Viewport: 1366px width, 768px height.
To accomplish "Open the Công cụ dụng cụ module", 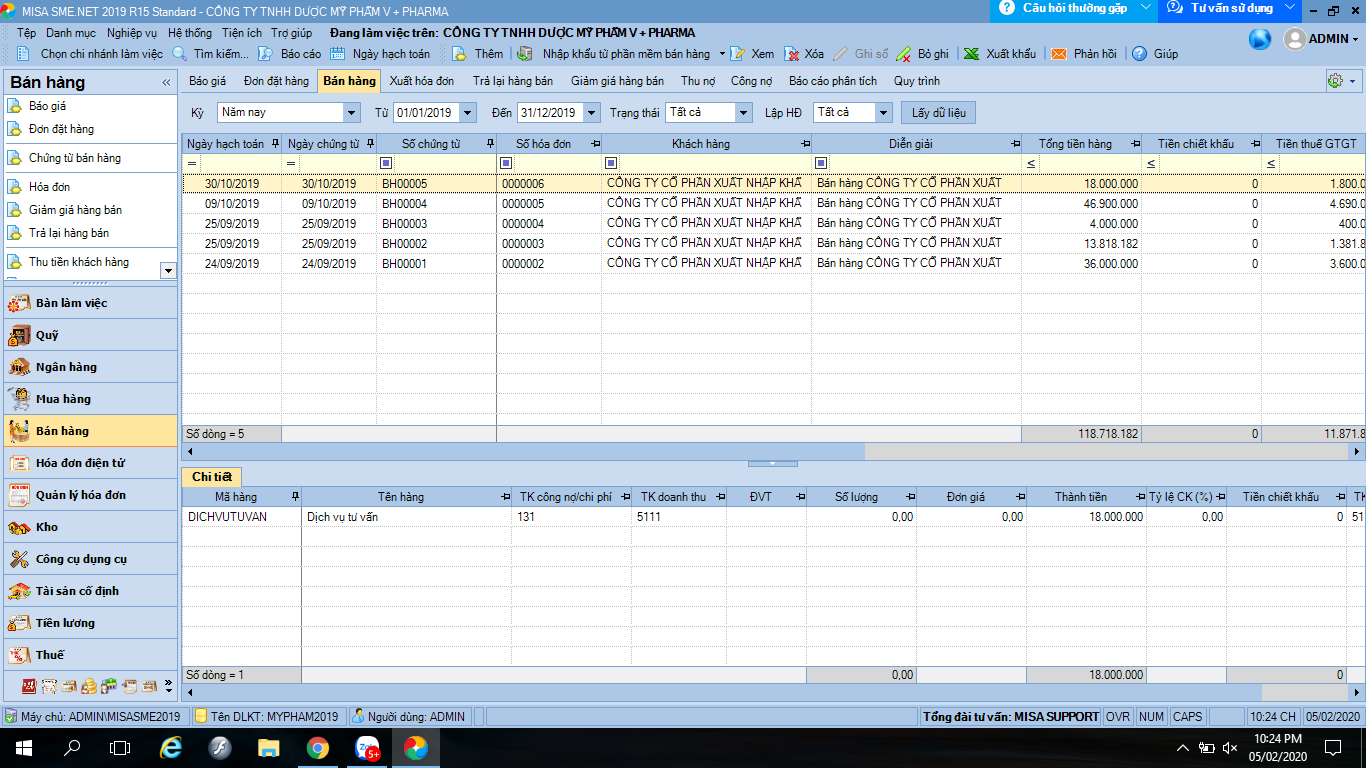I will pyautogui.click(x=90, y=559).
